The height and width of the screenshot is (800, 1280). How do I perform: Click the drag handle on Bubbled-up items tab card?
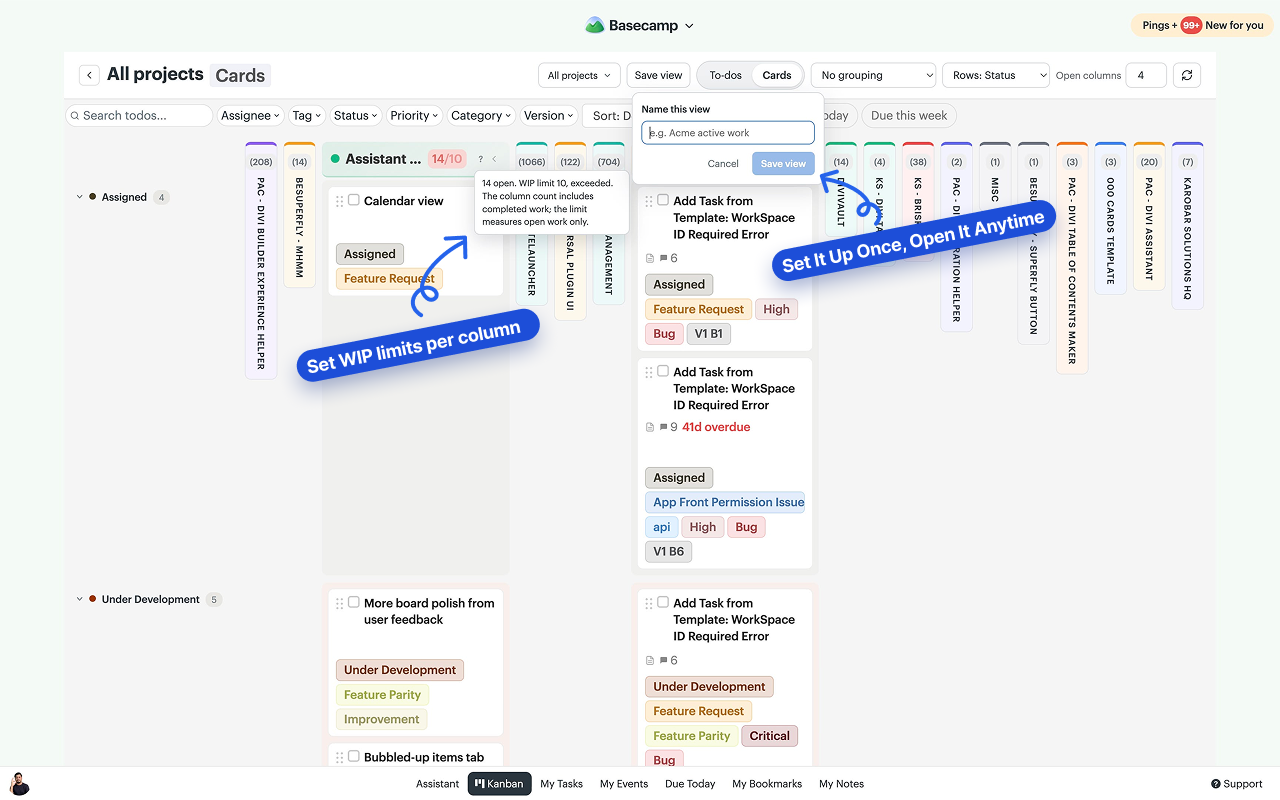click(340, 758)
